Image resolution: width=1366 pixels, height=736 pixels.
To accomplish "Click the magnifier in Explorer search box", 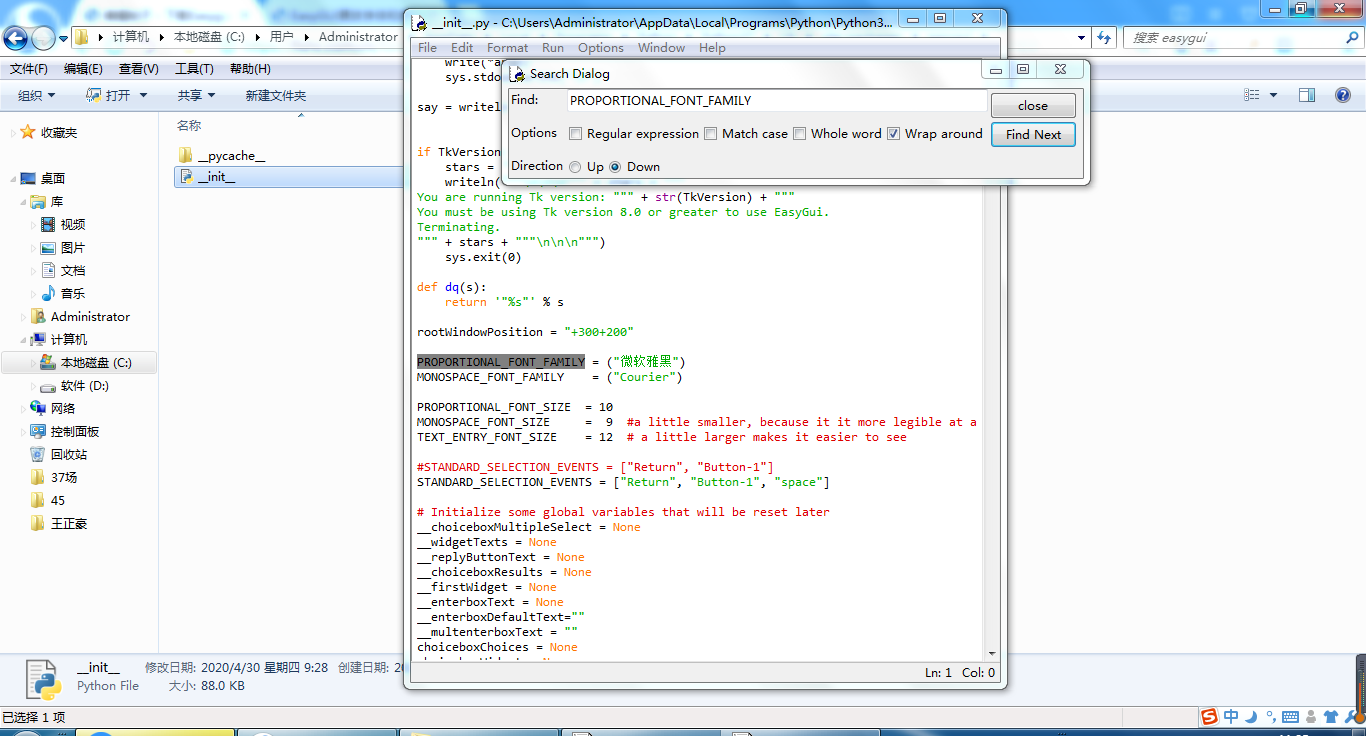I will click(x=1351, y=37).
